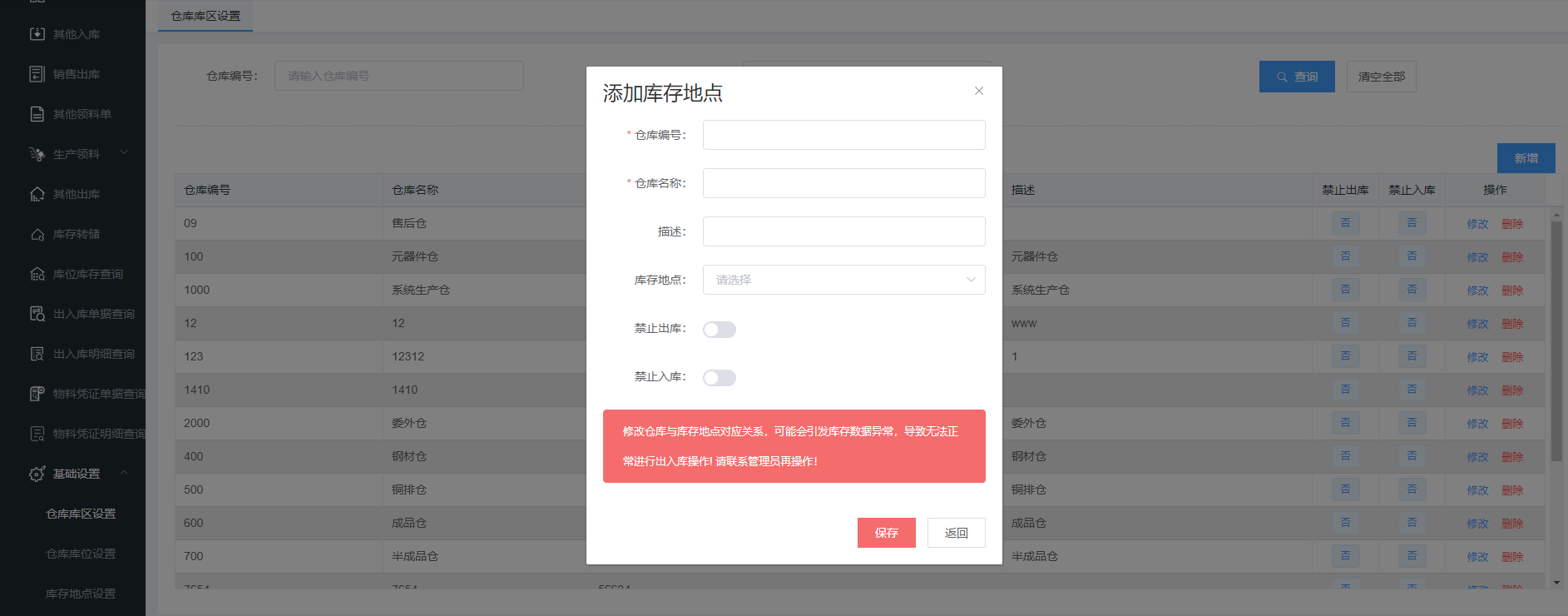Click the 基础设置 gear icon
Viewport: 1568px width, 616px height.
37,474
